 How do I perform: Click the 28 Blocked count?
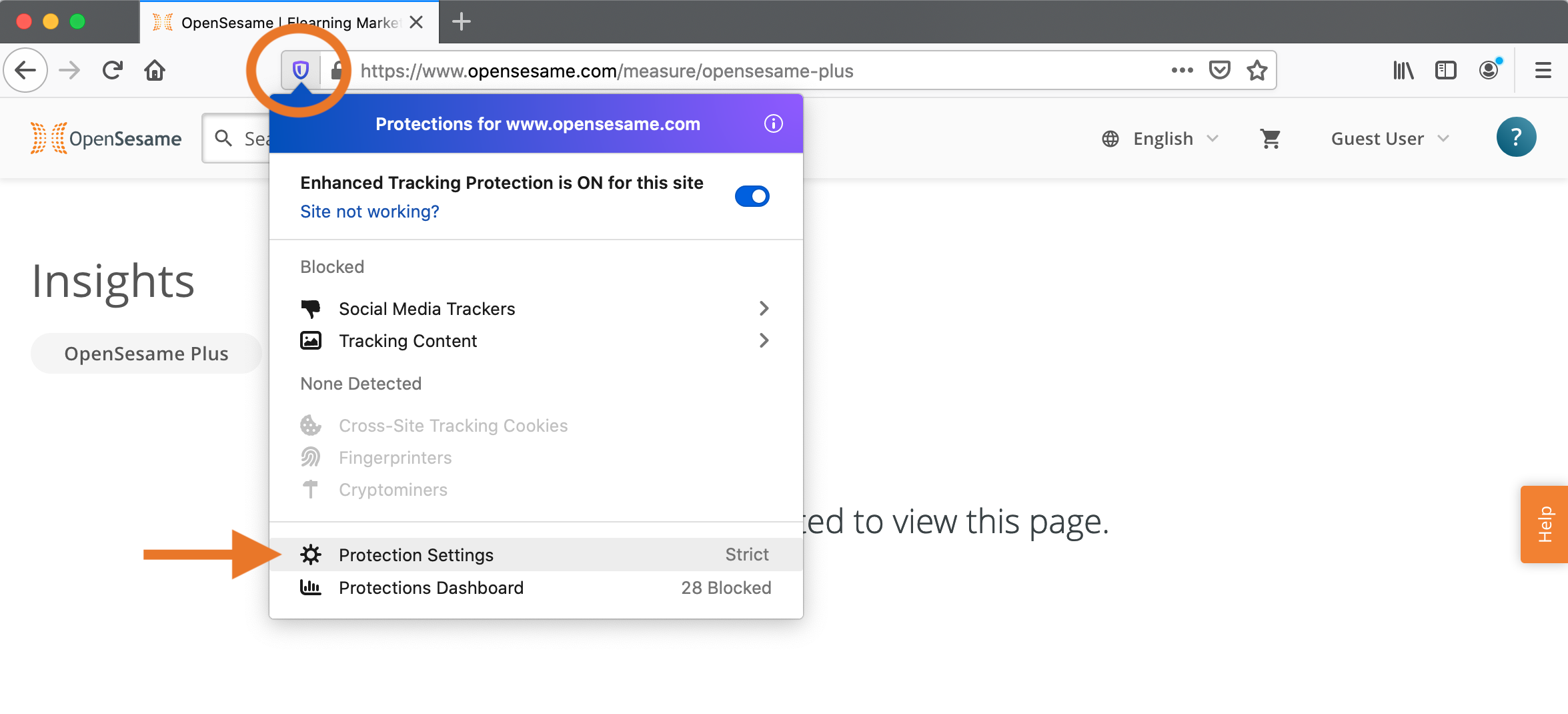tap(726, 588)
